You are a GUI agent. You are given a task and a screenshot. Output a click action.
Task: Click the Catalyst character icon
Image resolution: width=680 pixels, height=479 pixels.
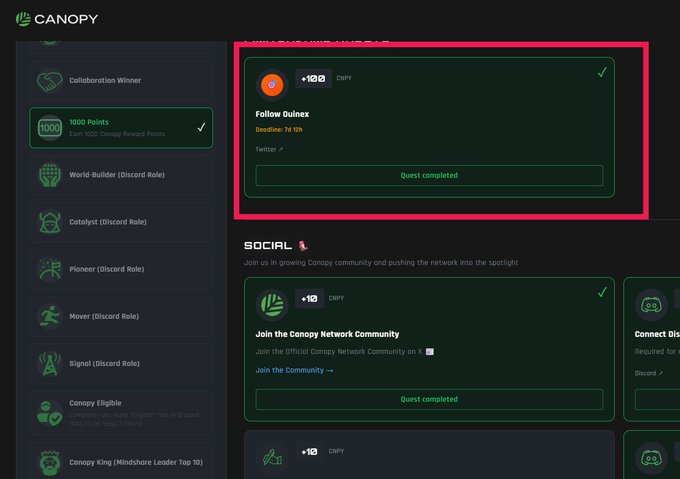pos(49,222)
